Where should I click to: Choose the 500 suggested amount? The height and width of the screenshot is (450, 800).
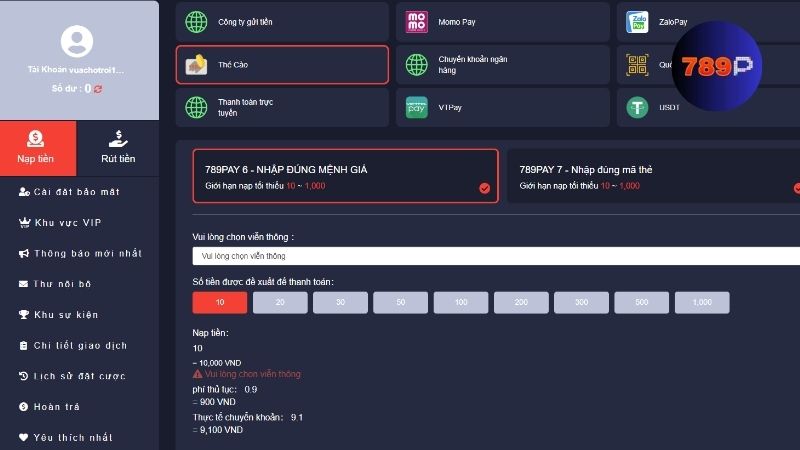[641, 303]
